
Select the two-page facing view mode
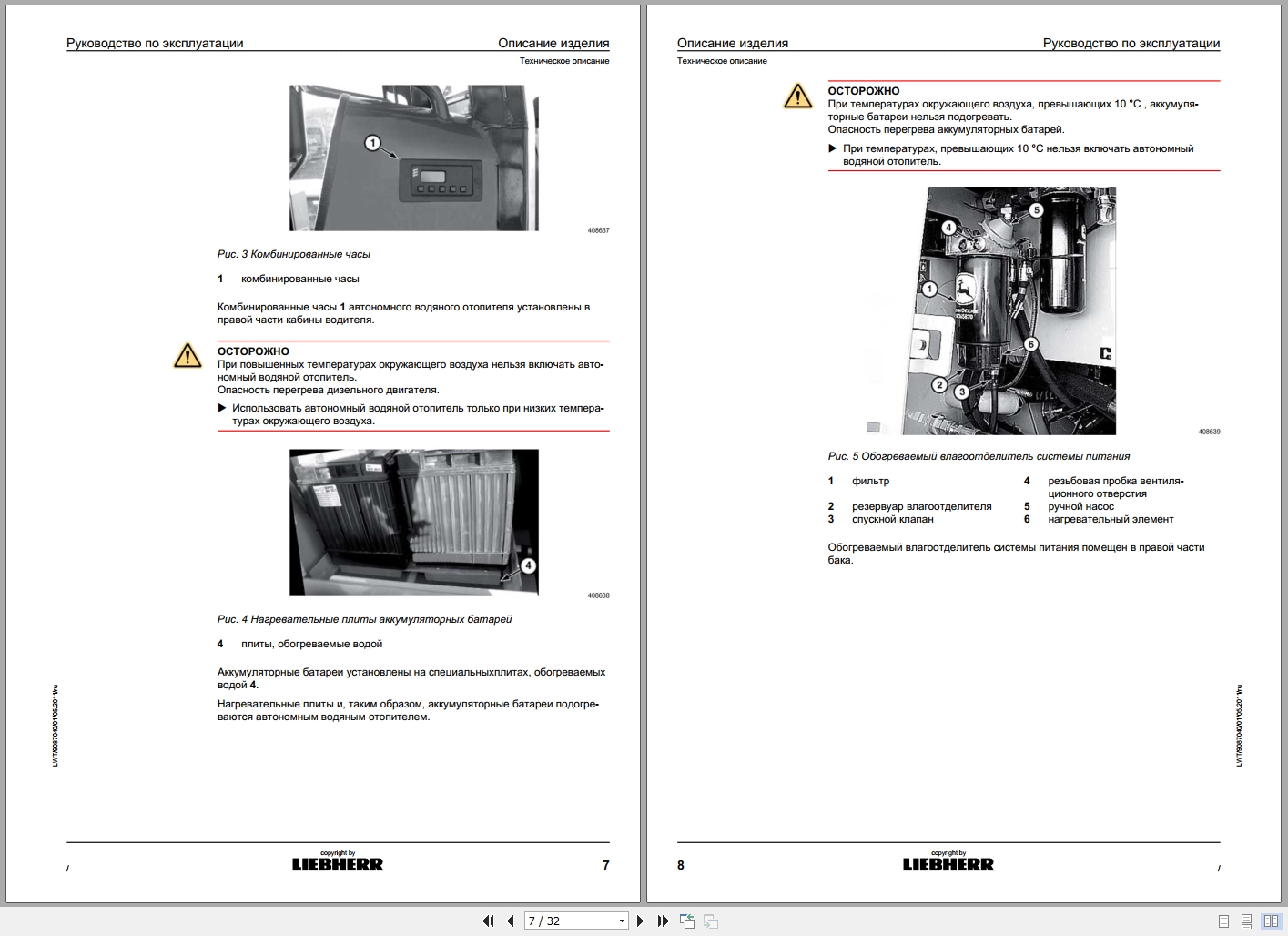tap(1272, 921)
